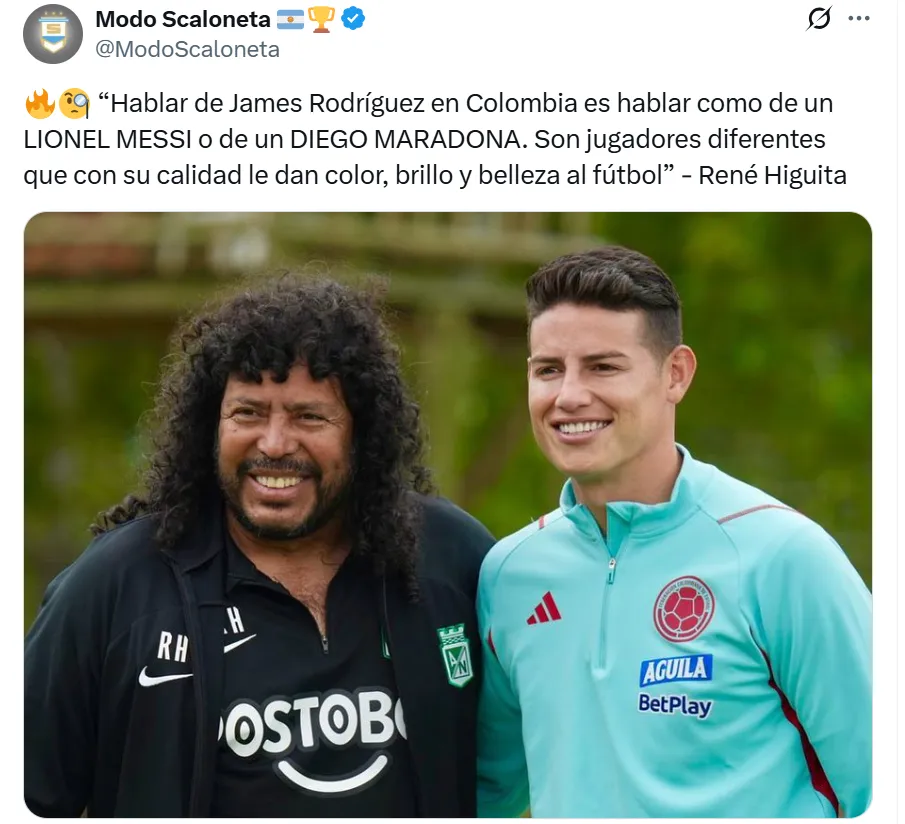This screenshot has width=905, height=824.
Task: Open the Modo Scaloneta profile avatar
Action: pyautogui.click(x=53, y=34)
